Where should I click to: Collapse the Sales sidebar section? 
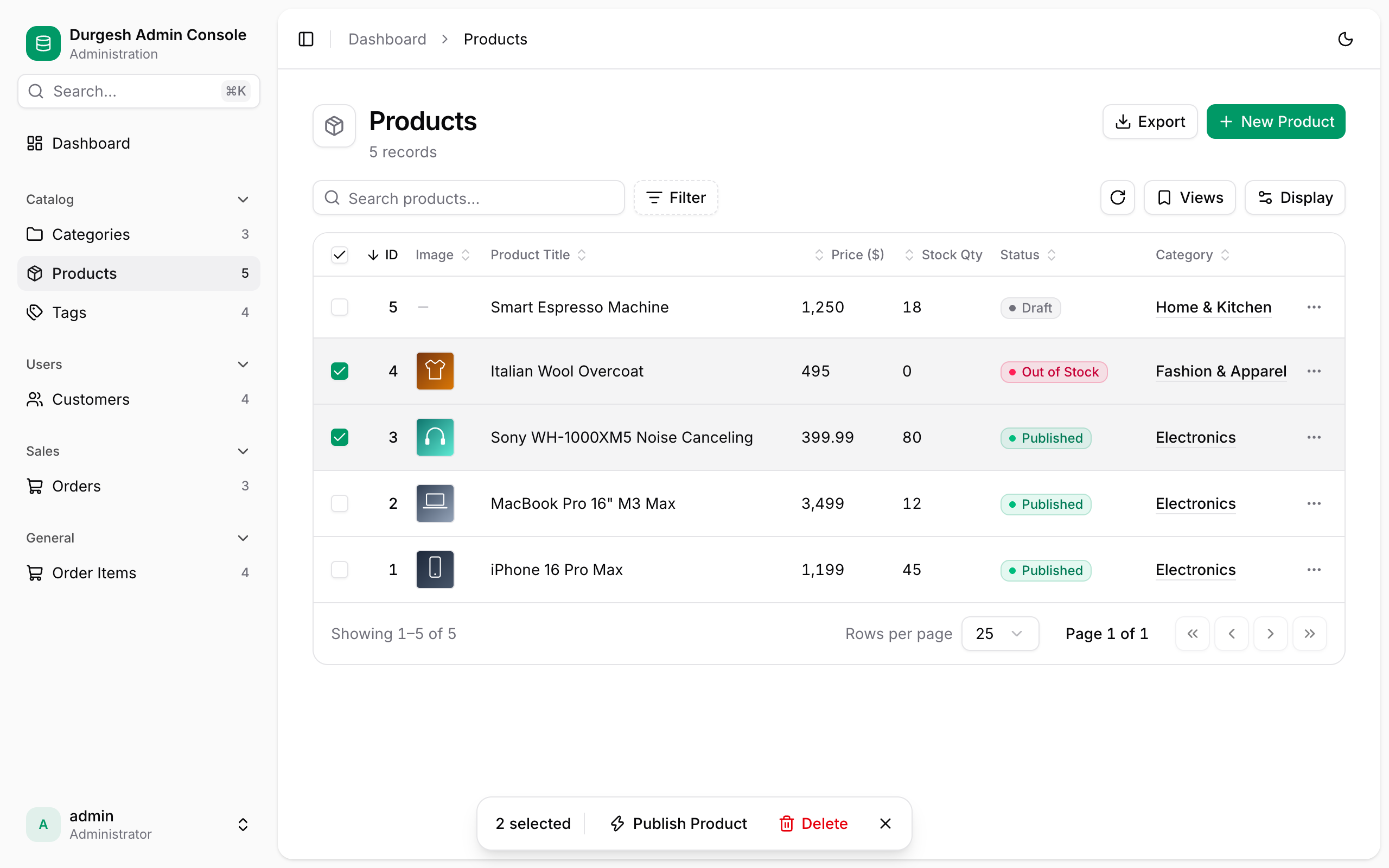coord(138,451)
